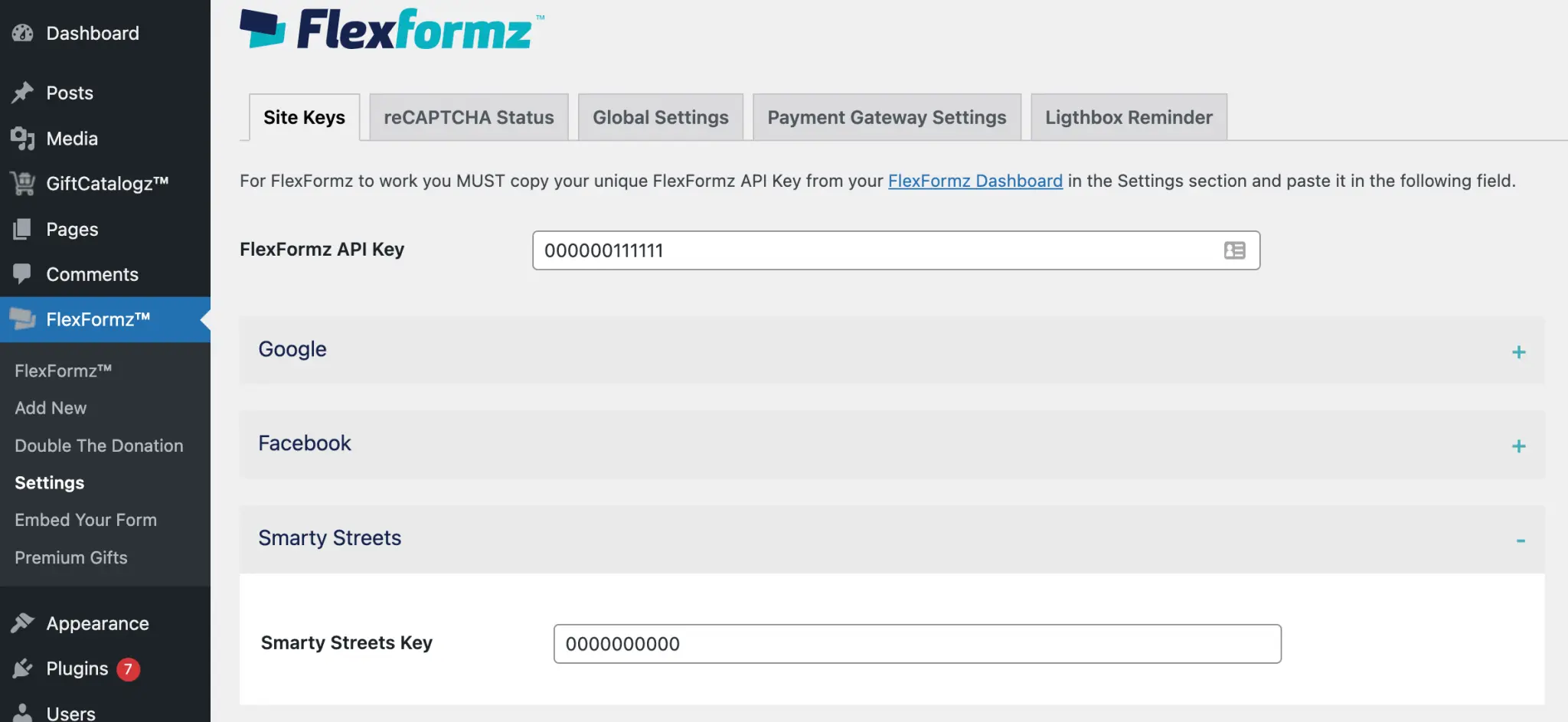1568x722 pixels.
Task: Open the Global Settings tab
Action: (660, 117)
